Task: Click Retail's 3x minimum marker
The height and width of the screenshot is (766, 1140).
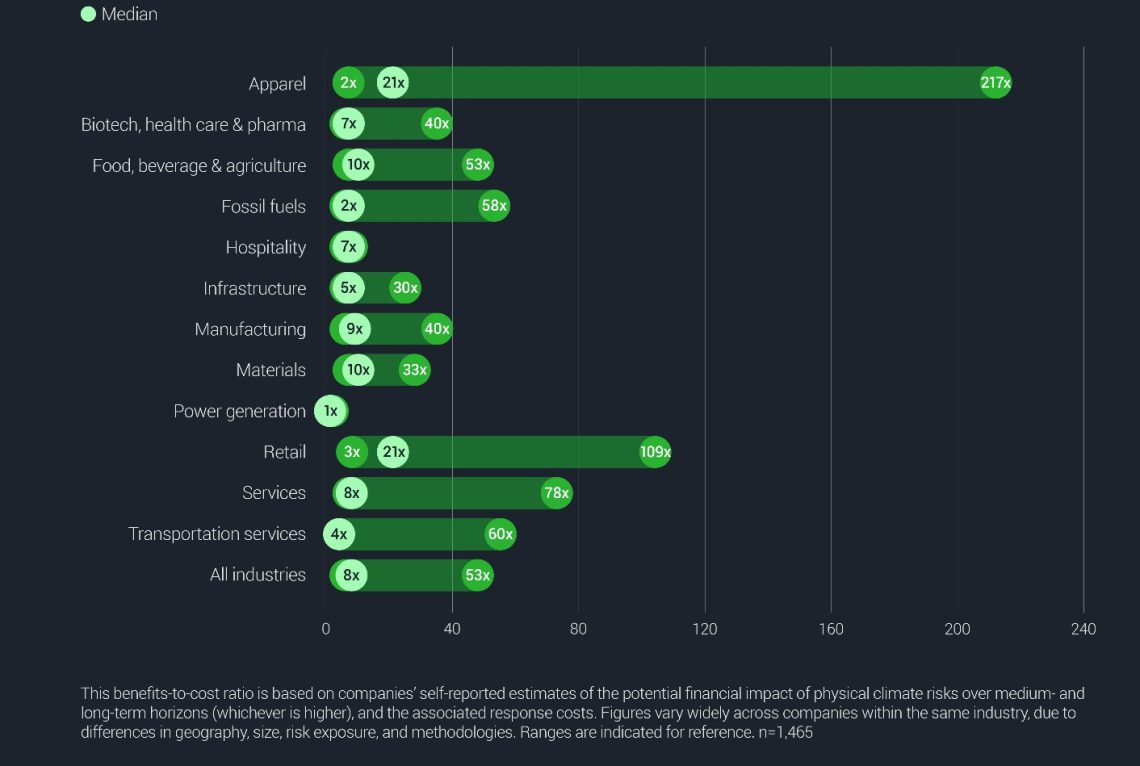Action: tap(352, 452)
